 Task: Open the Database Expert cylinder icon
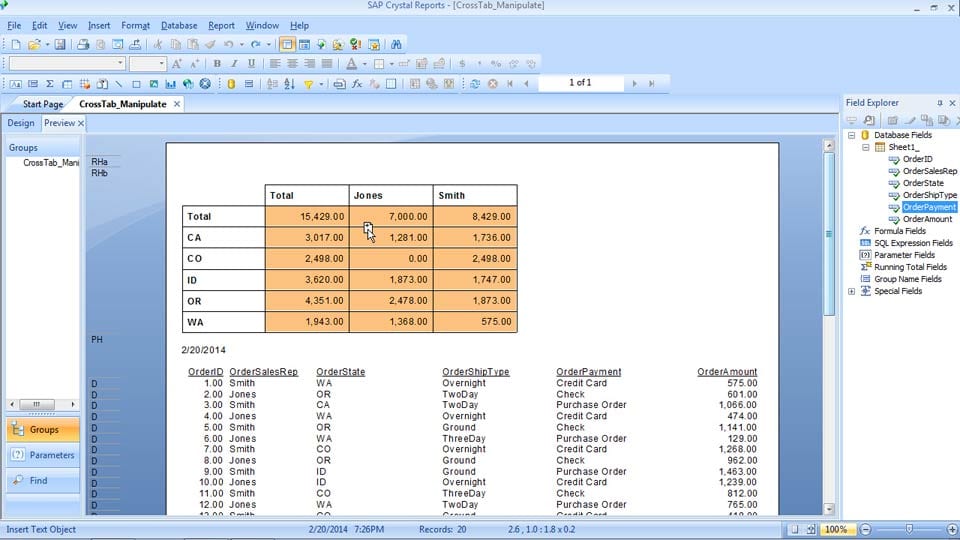coord(231,84)
